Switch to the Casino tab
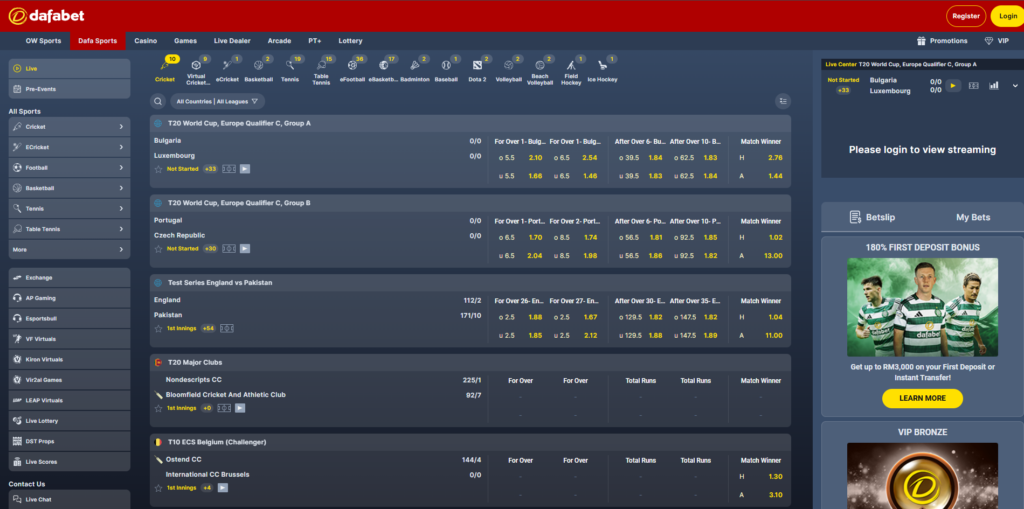The width and height of the screenshot is (1024, 509). pos(146,41)
